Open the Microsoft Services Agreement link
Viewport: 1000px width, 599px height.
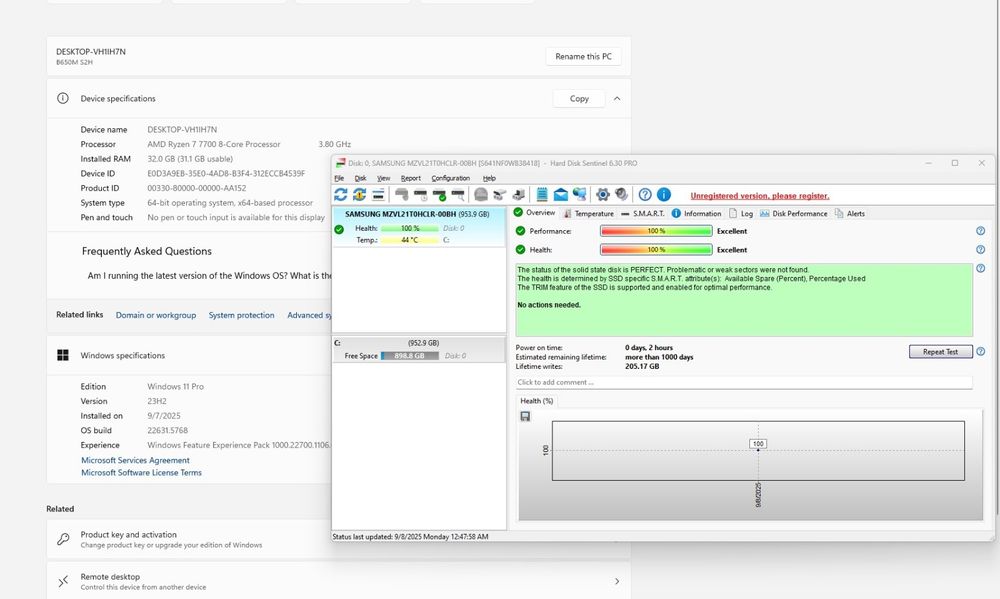[135, 460]
